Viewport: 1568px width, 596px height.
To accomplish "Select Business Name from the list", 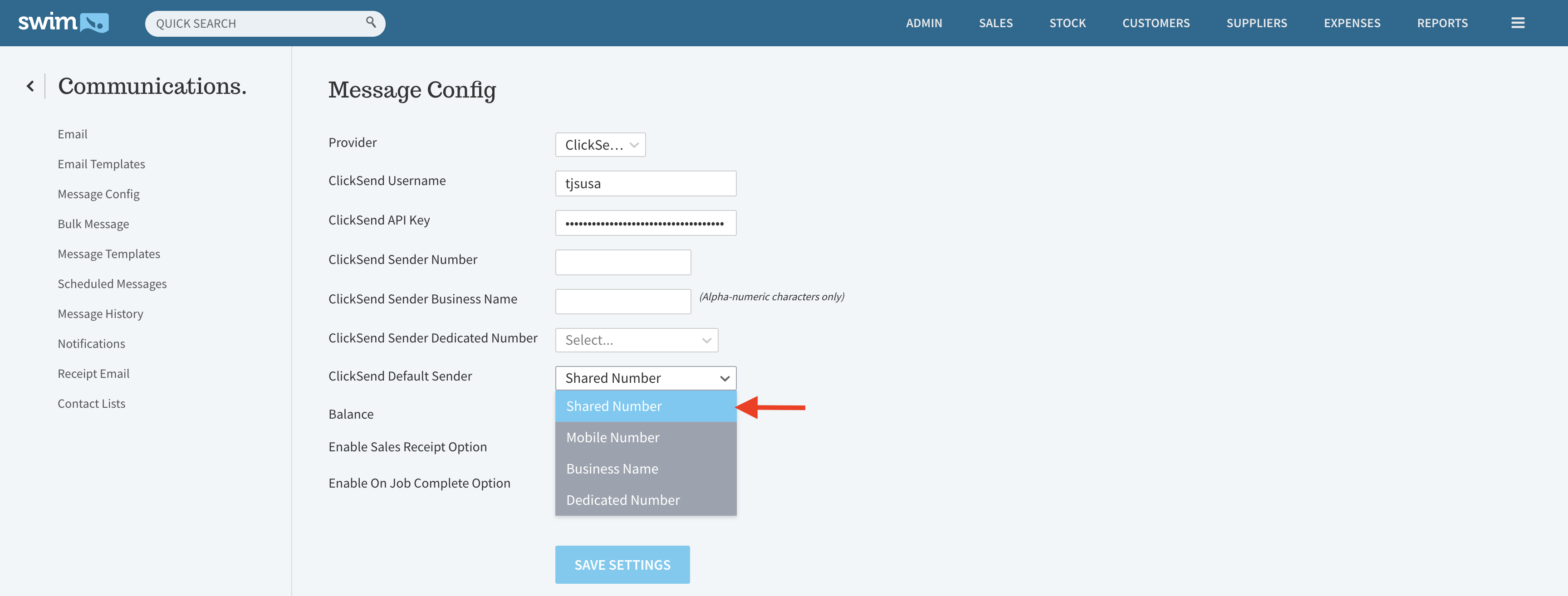I will tap(612, 468).
